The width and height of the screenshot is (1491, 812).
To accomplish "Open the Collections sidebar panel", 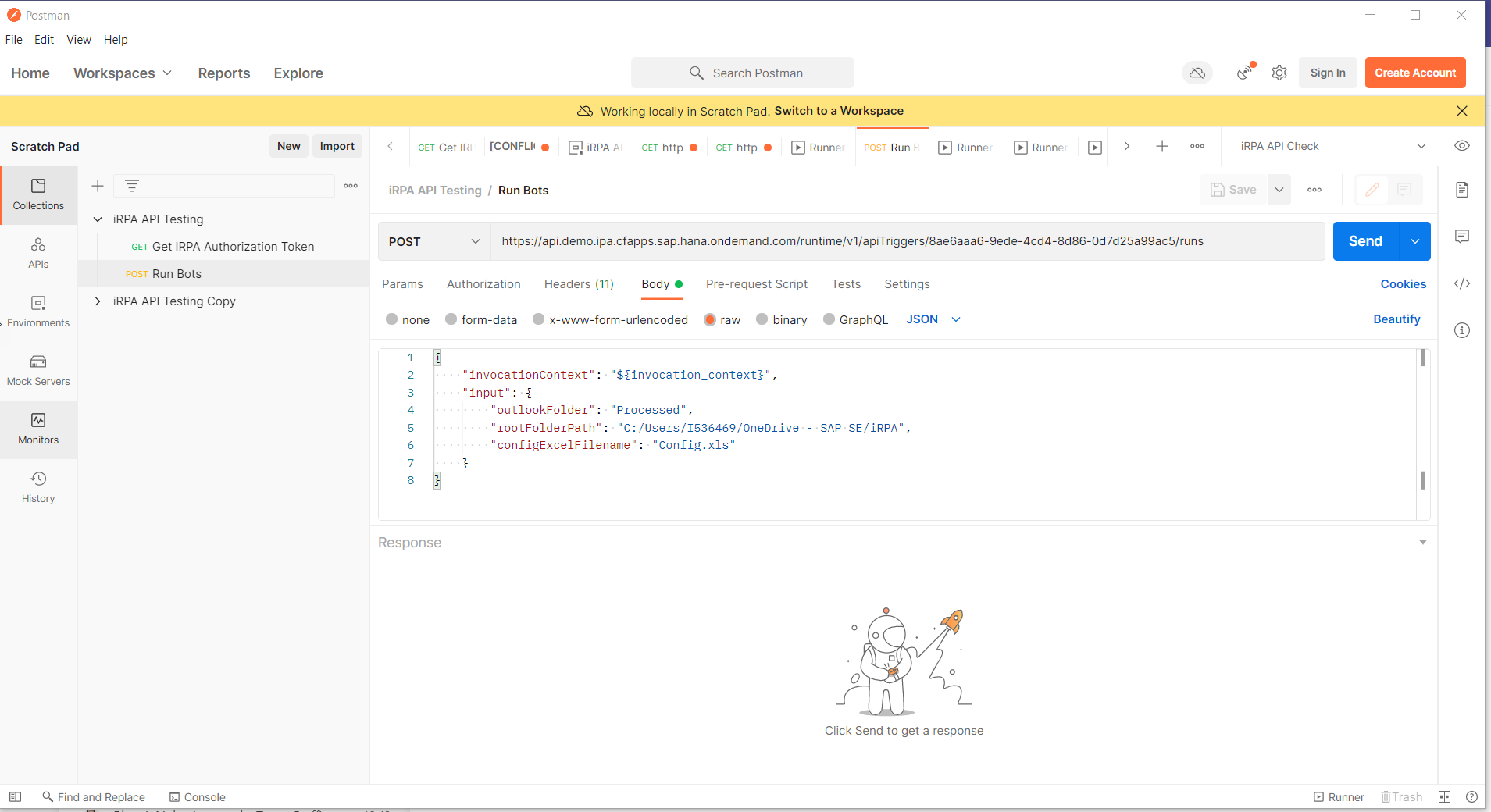I will (38, 195).
